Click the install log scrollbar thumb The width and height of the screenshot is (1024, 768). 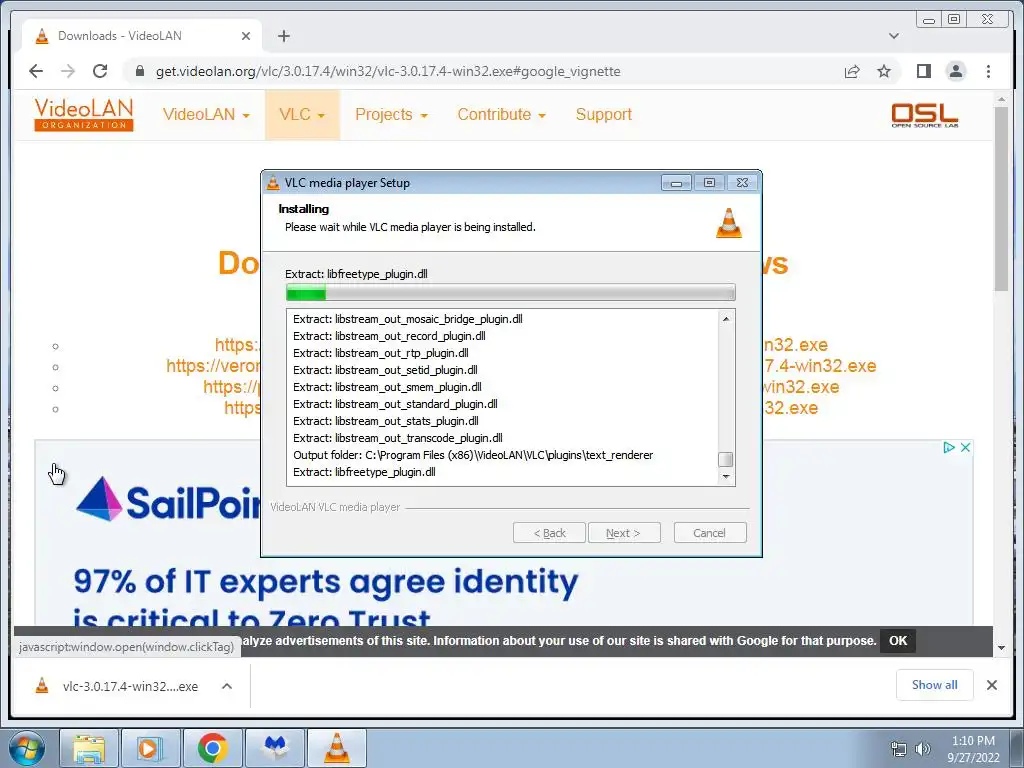pyautogui.click(x=726, y=459)
